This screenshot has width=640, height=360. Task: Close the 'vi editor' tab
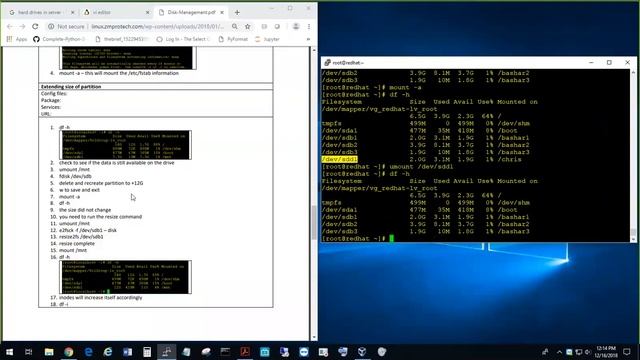tap(148, 13)
